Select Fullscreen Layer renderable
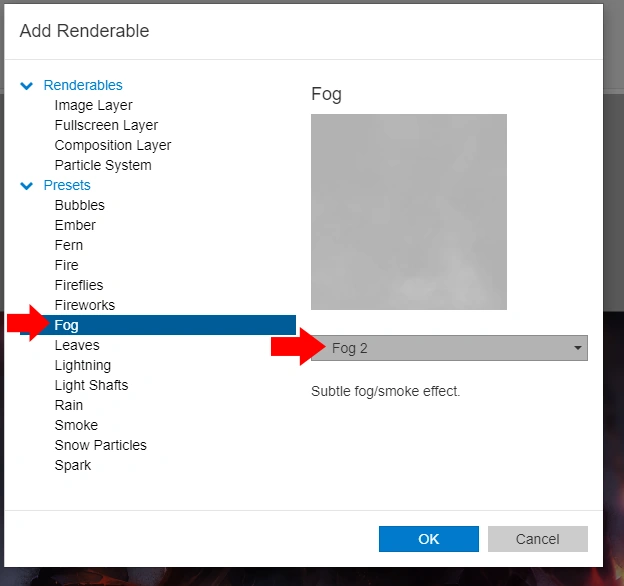624x586 pixels. pyautogui.click(x=106, y=125)
